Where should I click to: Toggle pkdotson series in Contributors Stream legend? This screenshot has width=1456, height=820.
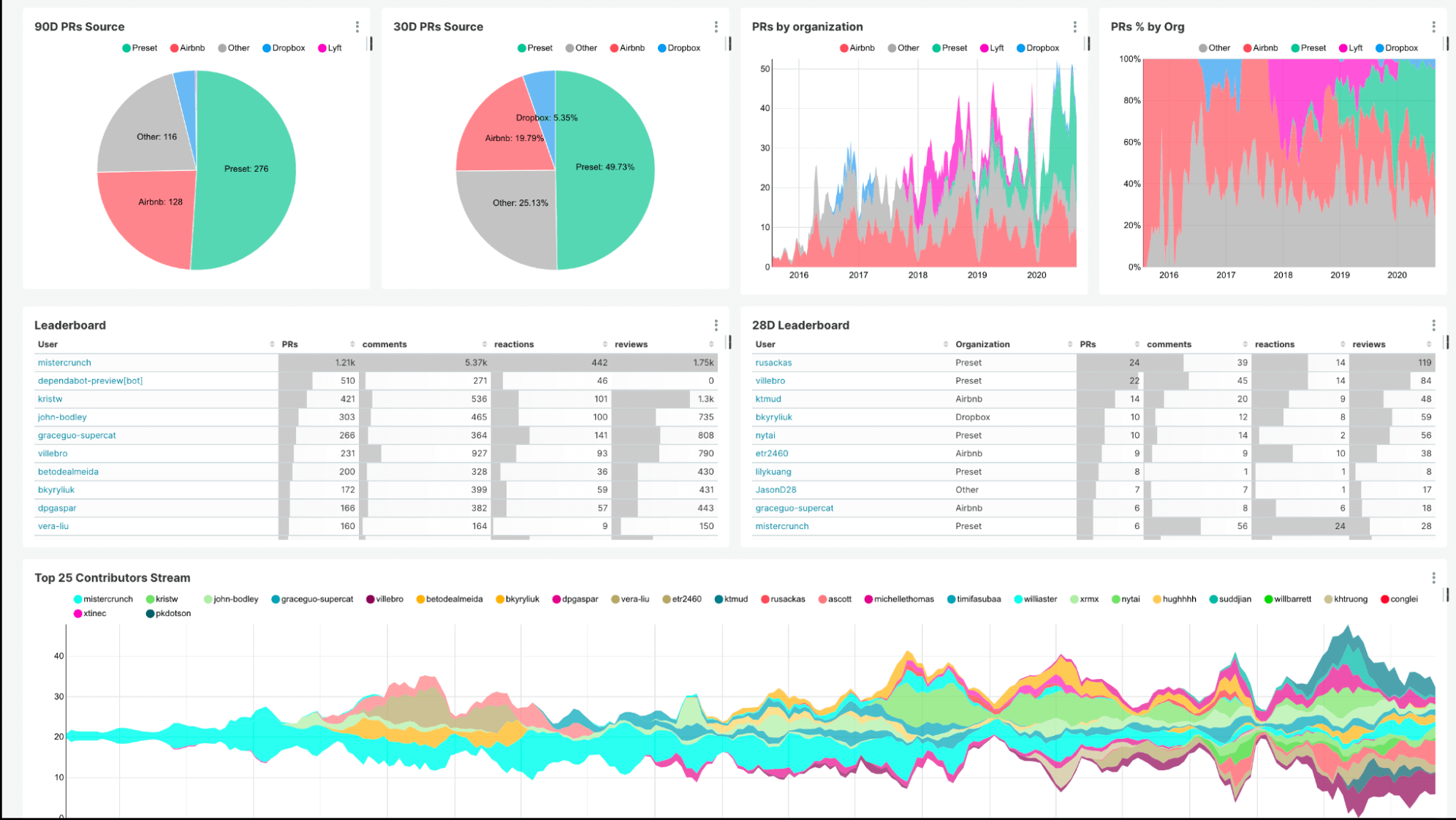(168, 614)
